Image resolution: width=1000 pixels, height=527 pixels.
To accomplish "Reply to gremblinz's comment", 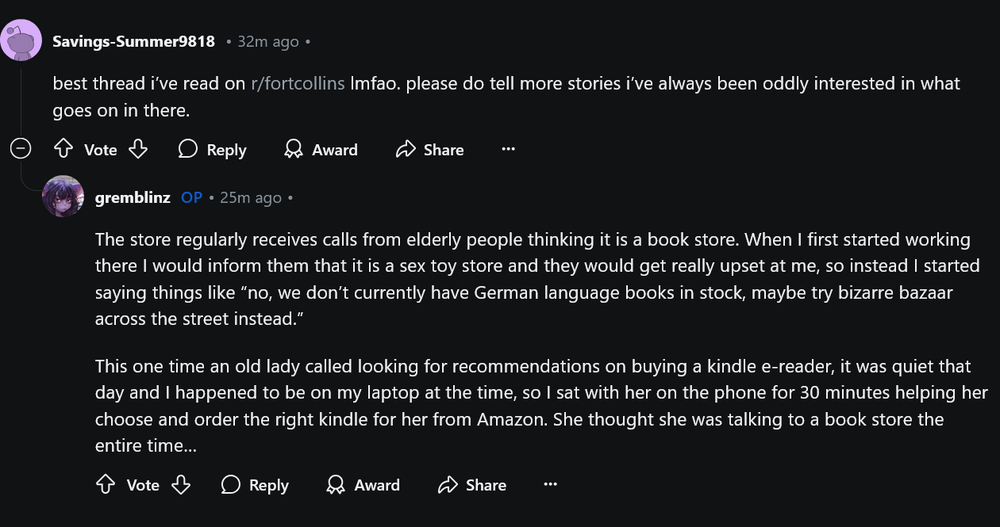I will 254,484.
